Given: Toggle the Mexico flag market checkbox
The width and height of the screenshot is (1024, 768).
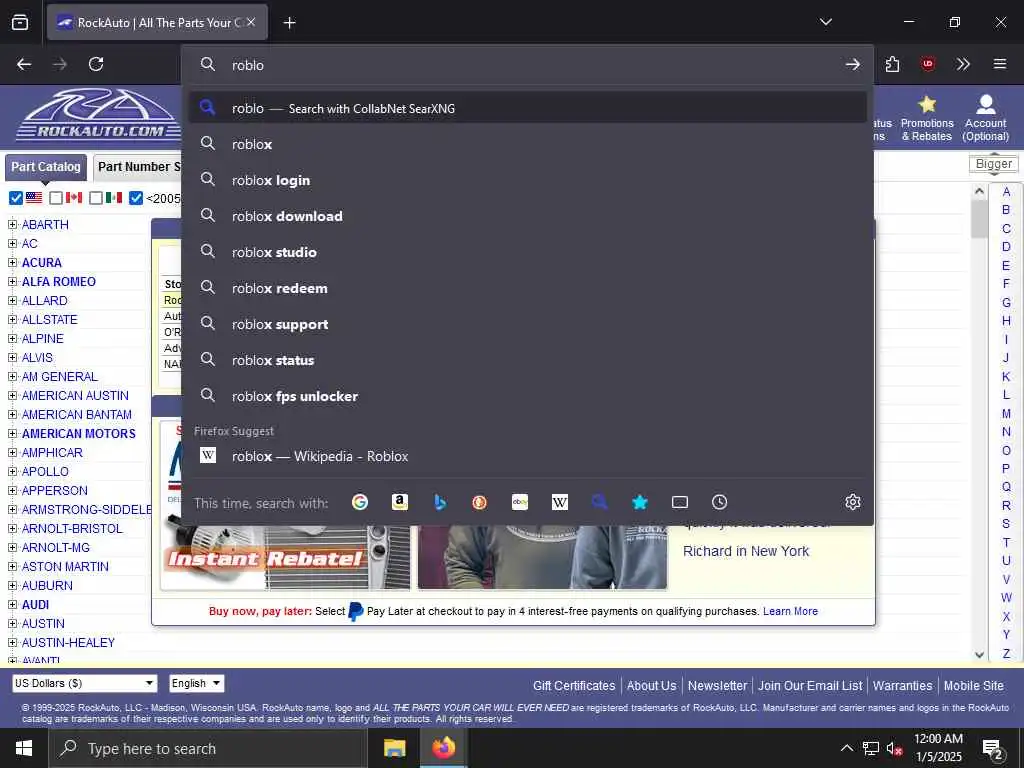Looking at the screenshot, I should coord(96,198).
